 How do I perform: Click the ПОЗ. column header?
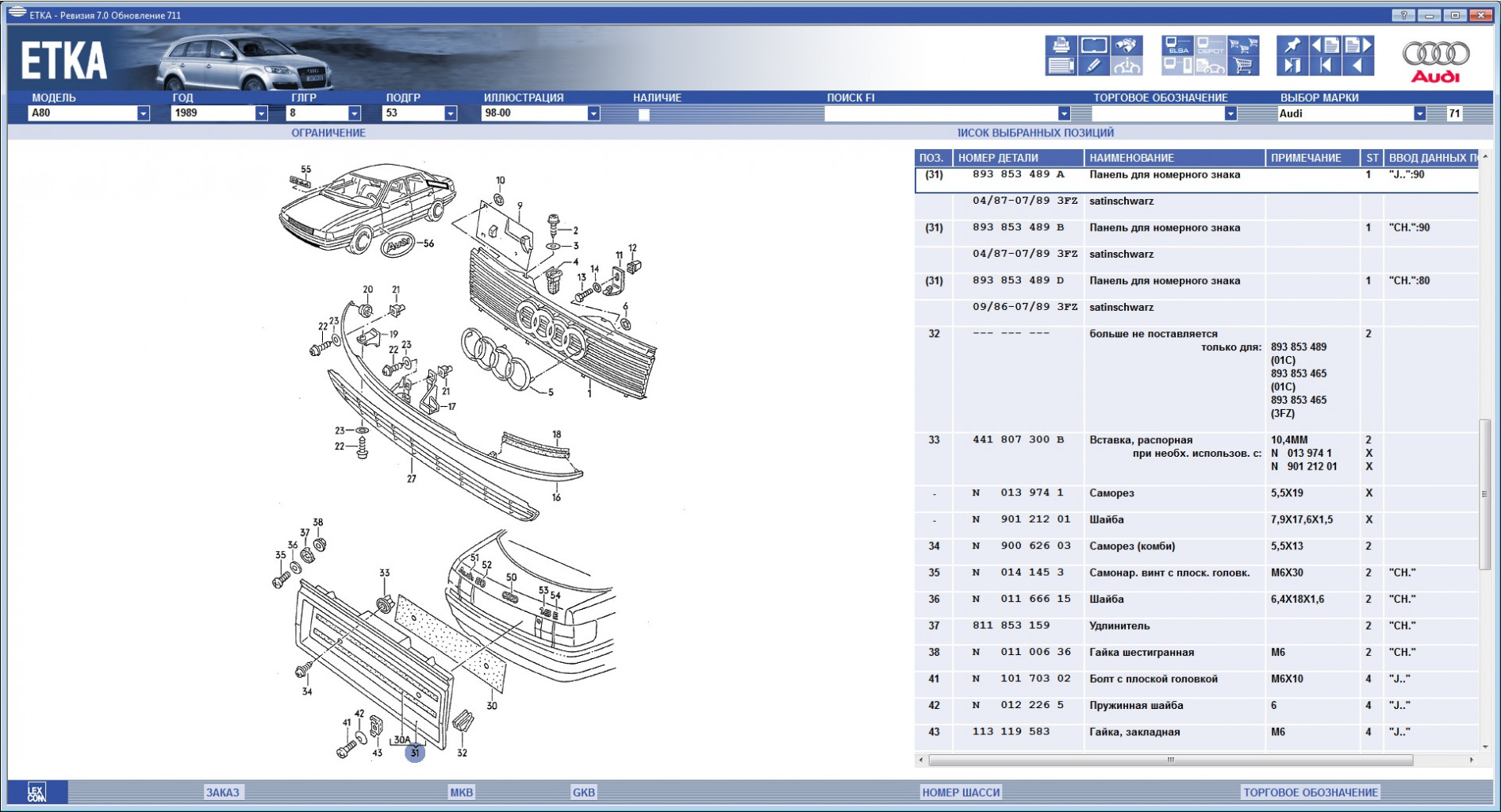click(x=933, y=158)
